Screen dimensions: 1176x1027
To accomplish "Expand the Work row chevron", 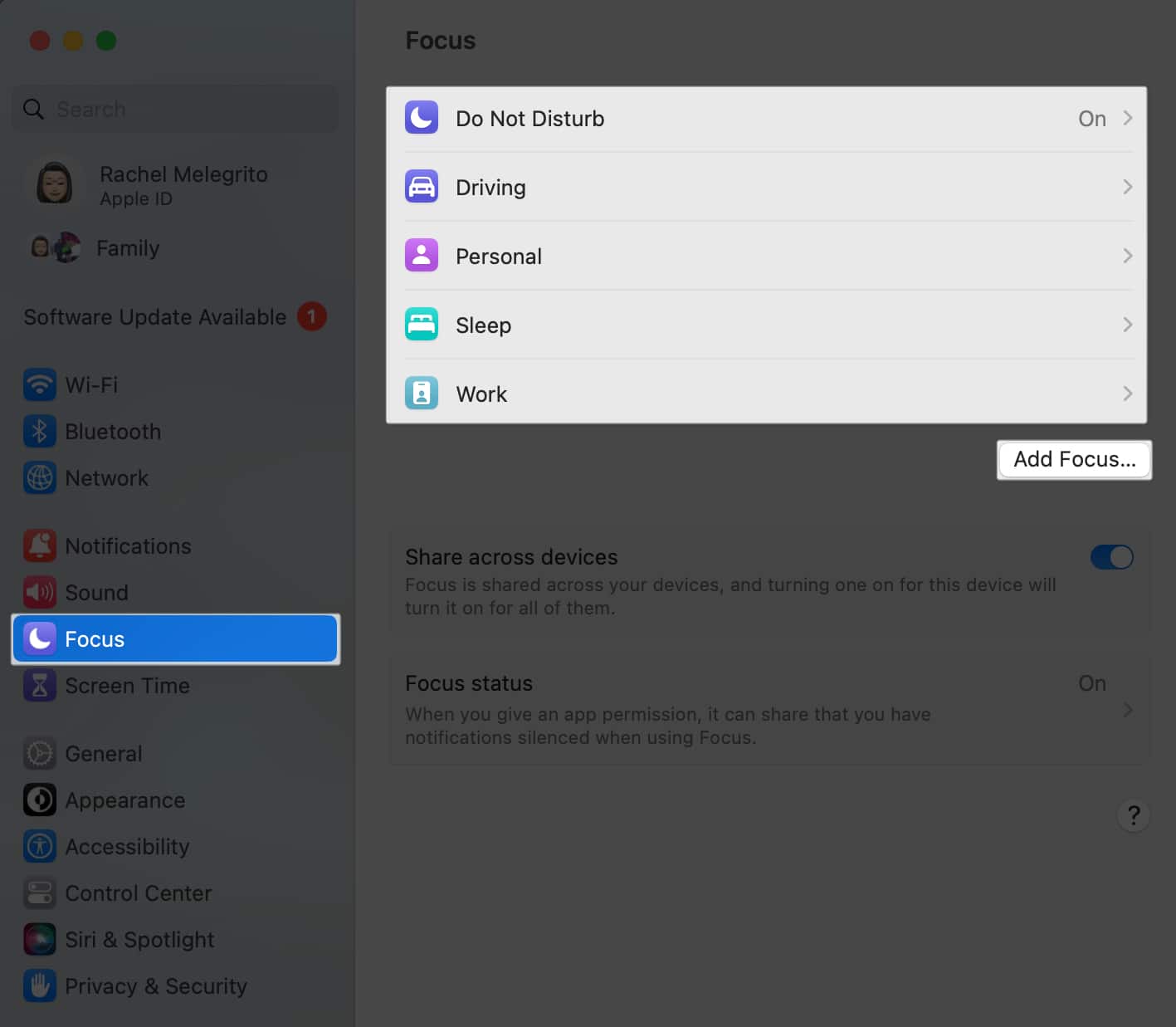I will click(1128, 394).
